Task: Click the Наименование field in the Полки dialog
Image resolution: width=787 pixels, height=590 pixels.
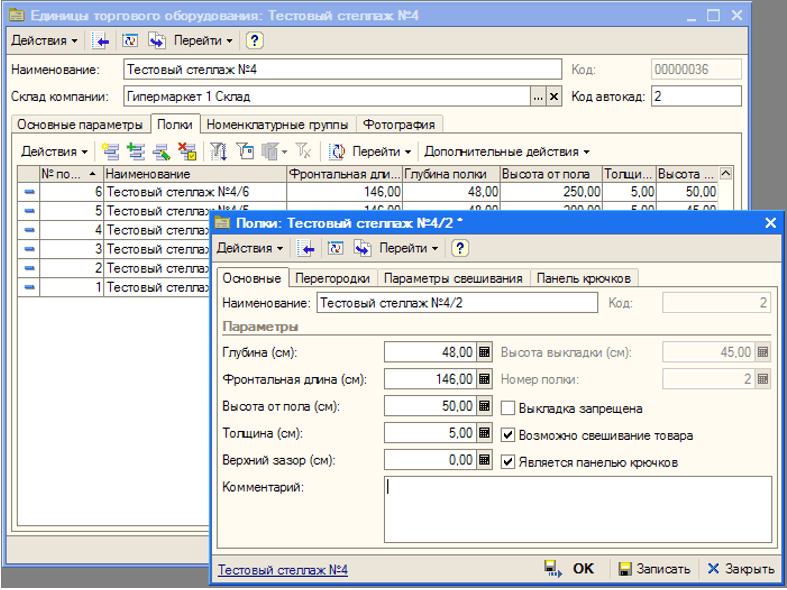Action: [x=457, y=303]
